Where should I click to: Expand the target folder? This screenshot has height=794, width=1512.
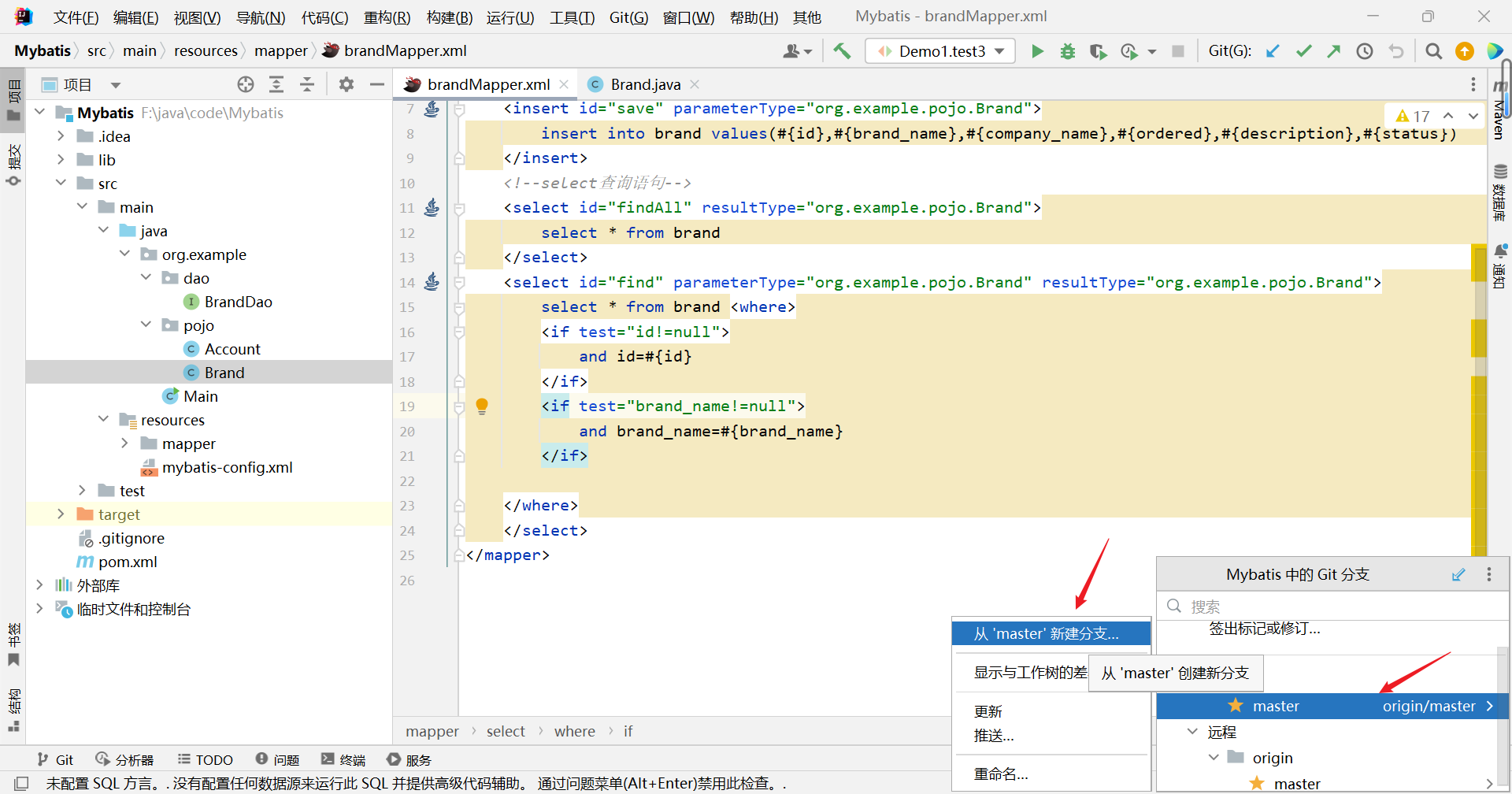click(x=61, y=514)
